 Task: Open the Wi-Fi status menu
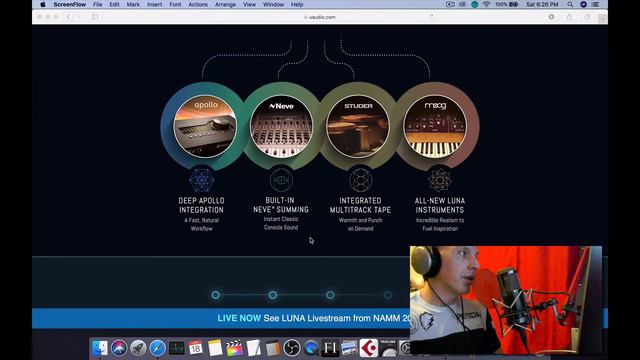[486, 4]
